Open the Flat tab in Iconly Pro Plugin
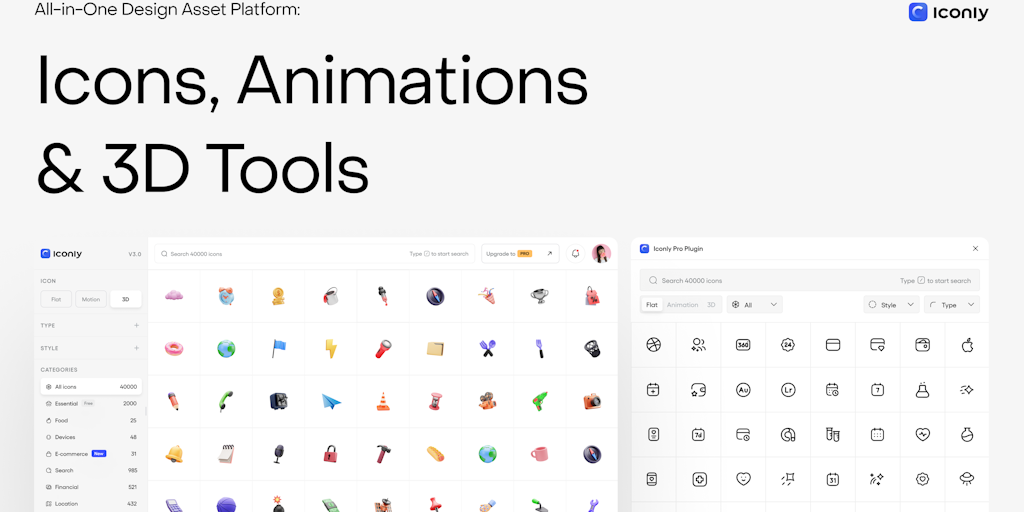The height and width of the screenshot is (512, 1024). click(x=652, y=305)
